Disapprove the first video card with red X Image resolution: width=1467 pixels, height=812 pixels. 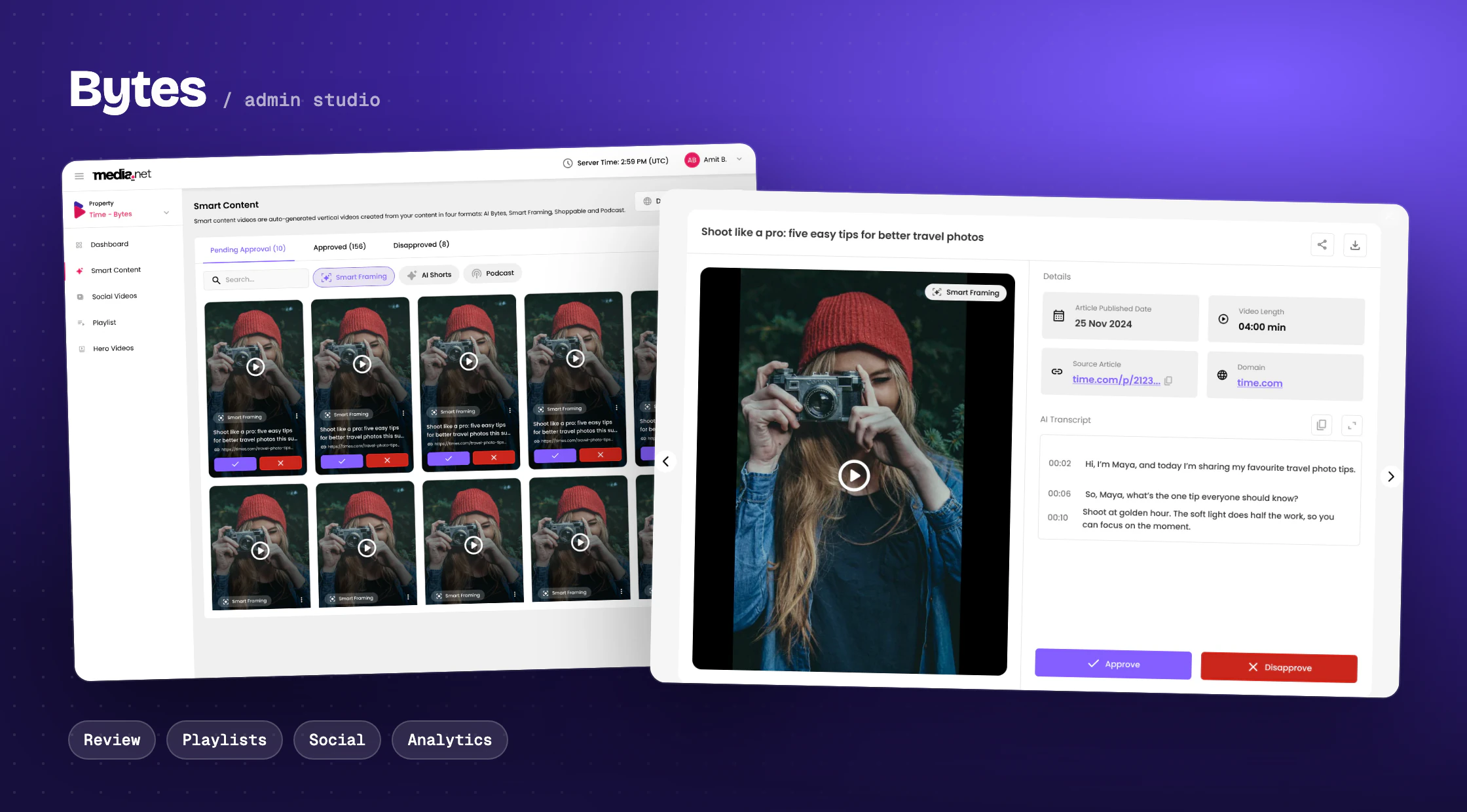click(x=280, y=463)
